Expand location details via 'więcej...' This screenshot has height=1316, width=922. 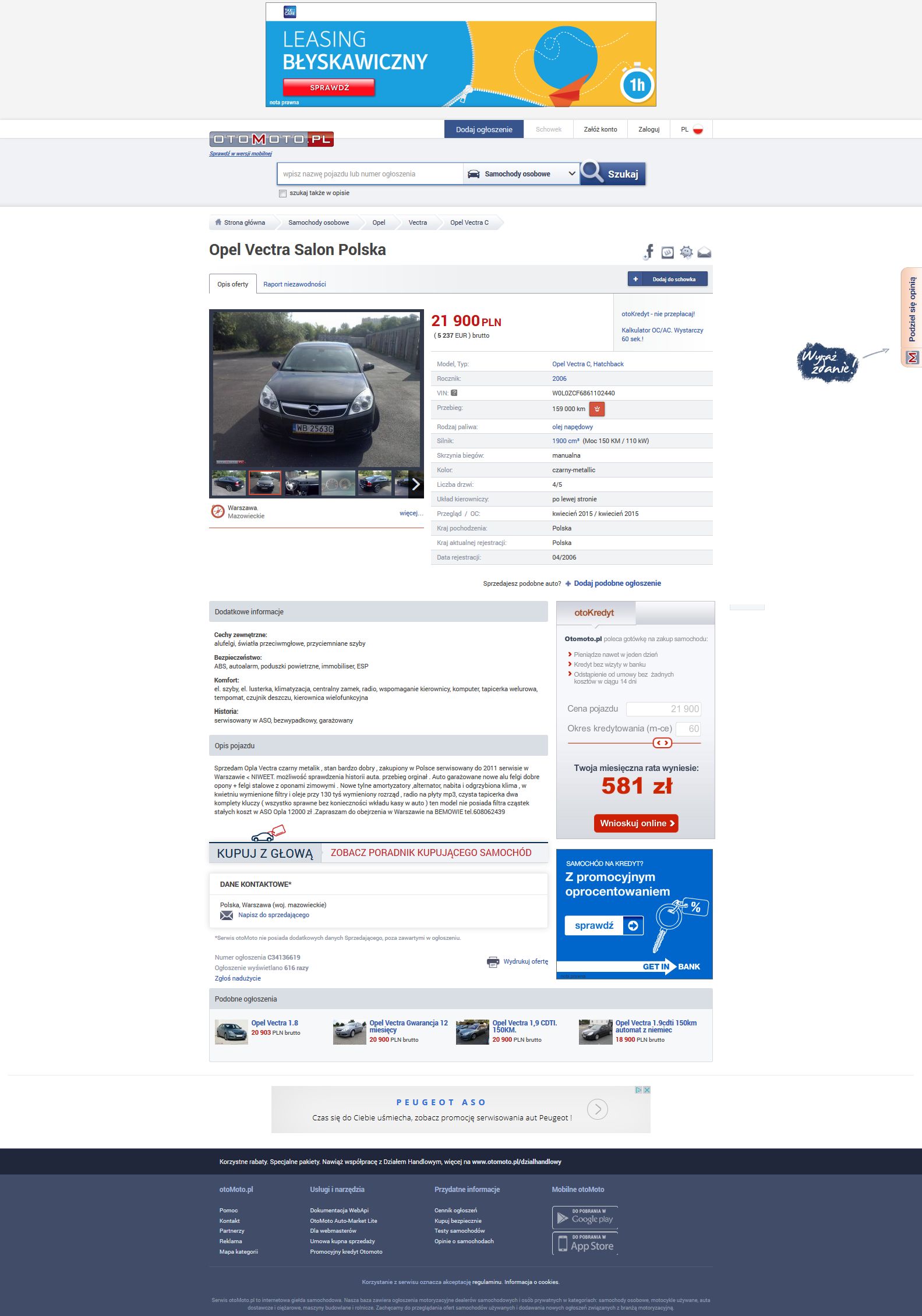pos(411,513)
